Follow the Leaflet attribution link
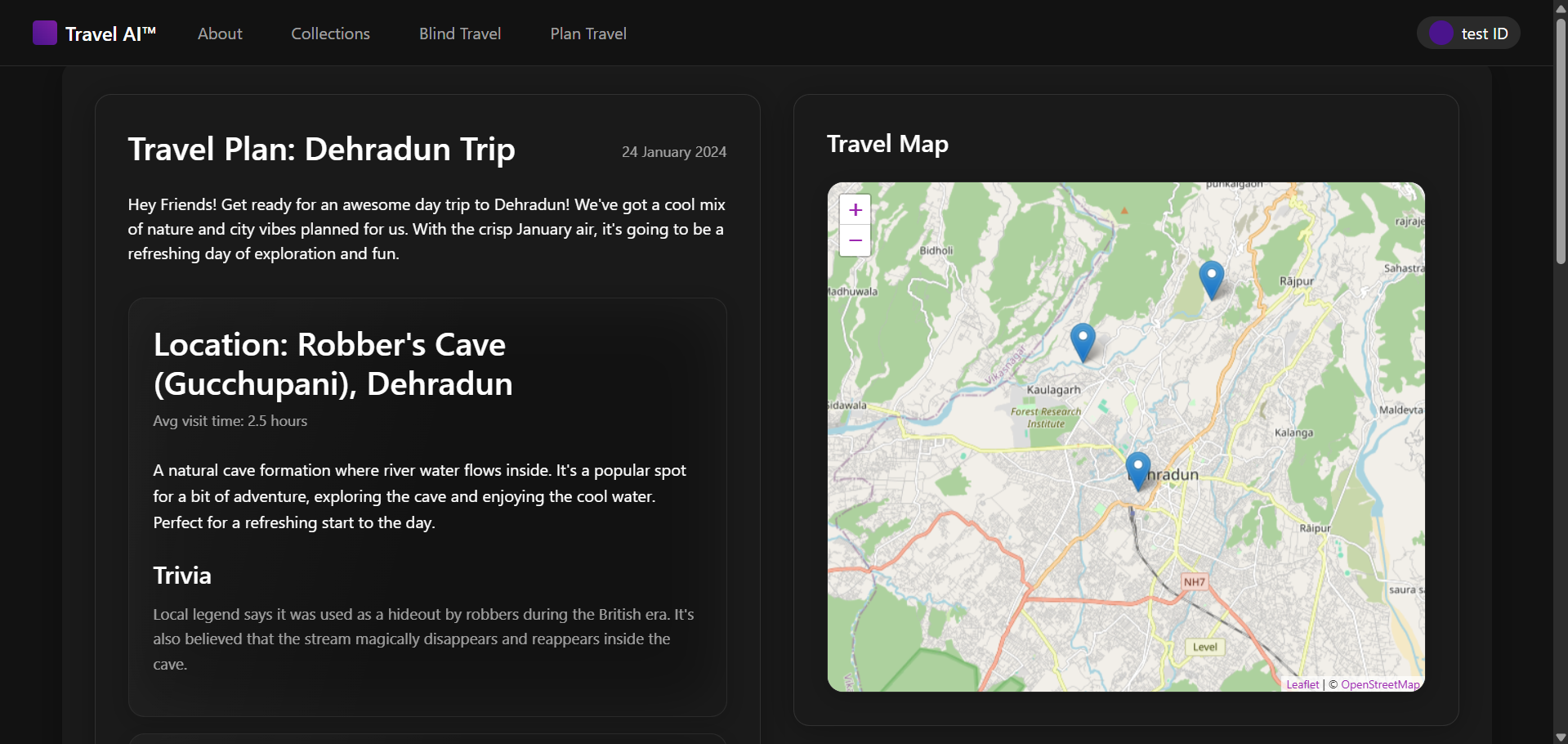The width and height of the screenshot is (1568, 744). click(1302, 684)
